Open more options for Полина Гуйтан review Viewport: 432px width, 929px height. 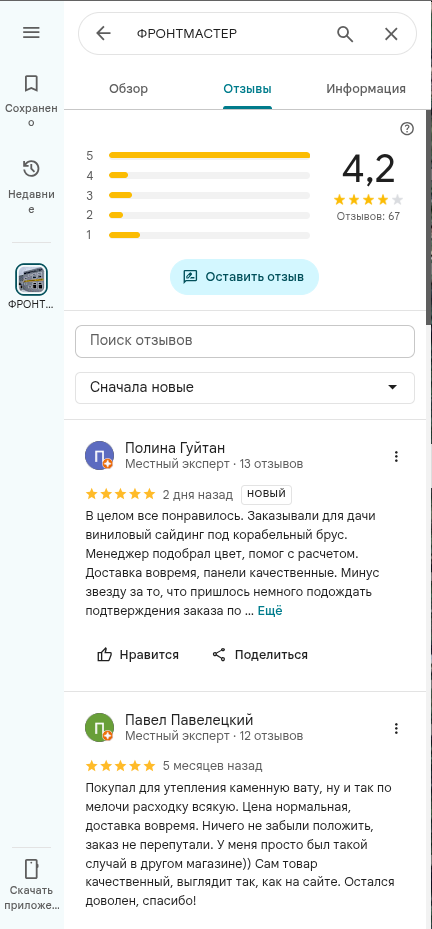[396, 456]
